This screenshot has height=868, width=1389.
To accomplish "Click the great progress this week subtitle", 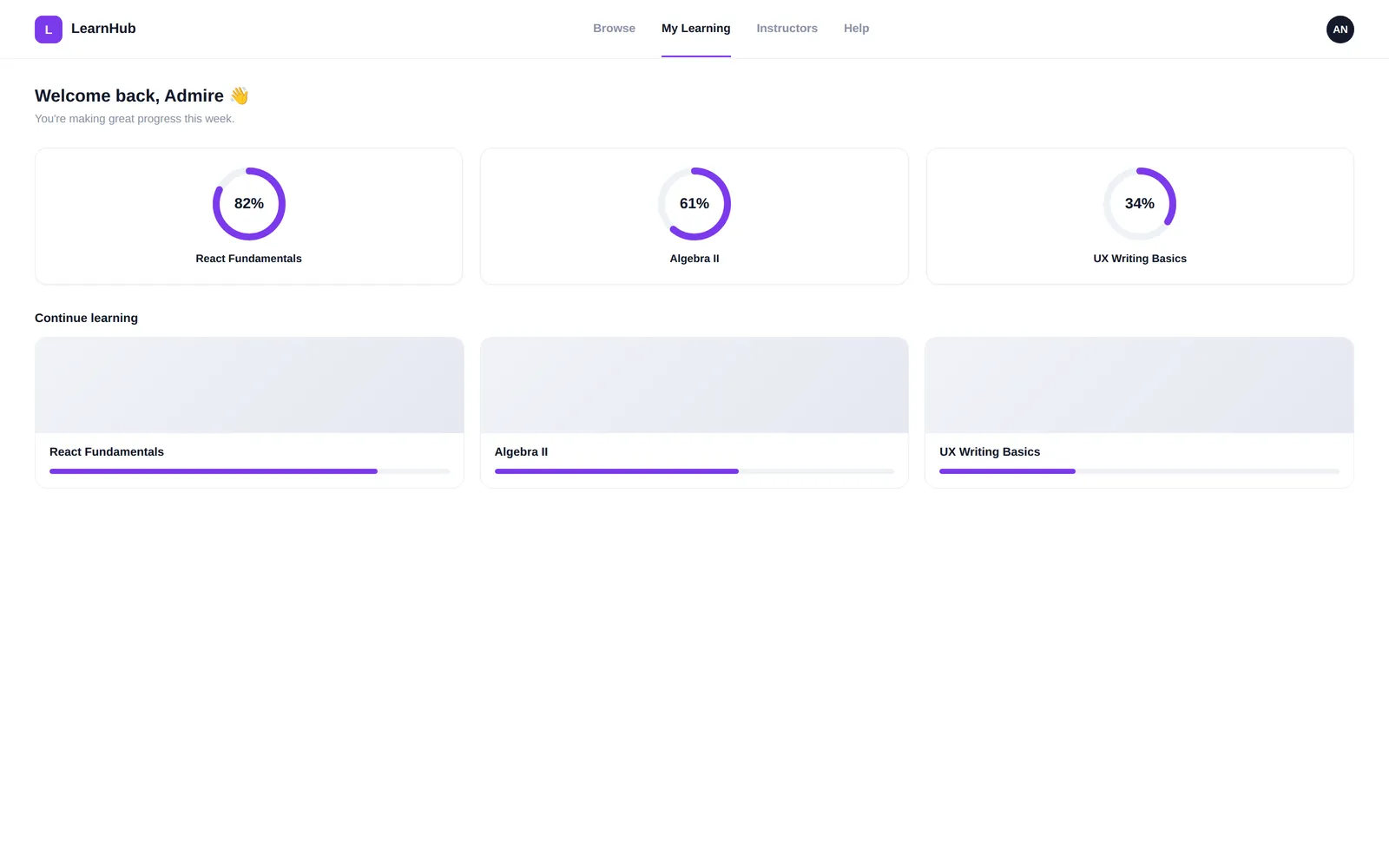I will [135, 119].
